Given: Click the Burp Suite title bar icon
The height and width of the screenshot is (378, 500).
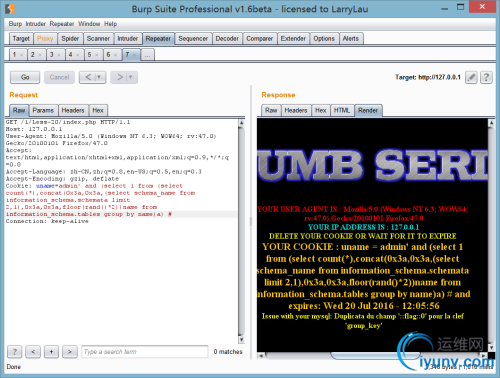Looking at the screenshot, I should pos(10,9).
